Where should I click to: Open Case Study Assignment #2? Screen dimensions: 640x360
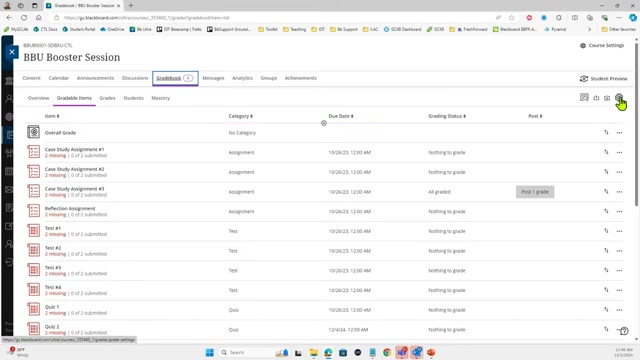click(74, 169)
